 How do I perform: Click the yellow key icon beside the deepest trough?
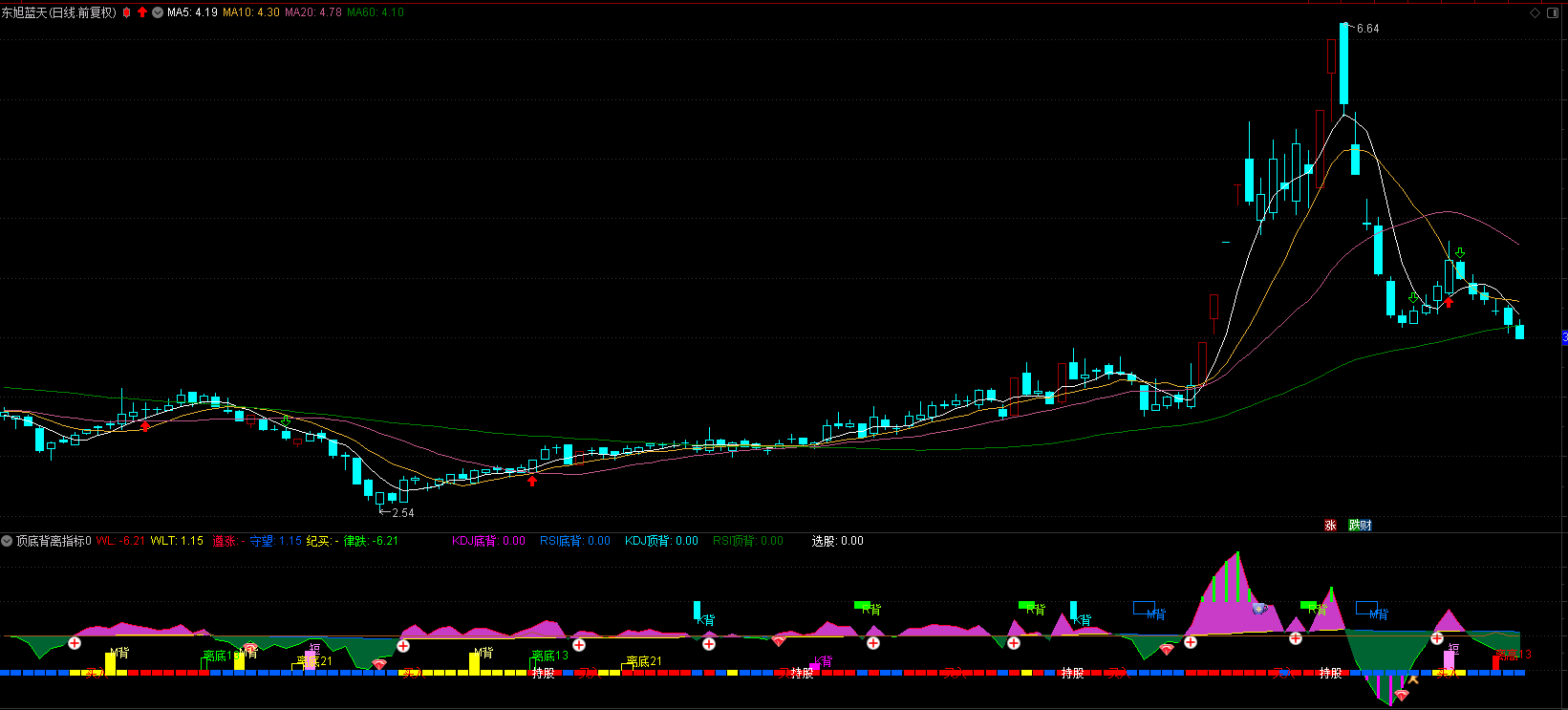click(1412, 680)
